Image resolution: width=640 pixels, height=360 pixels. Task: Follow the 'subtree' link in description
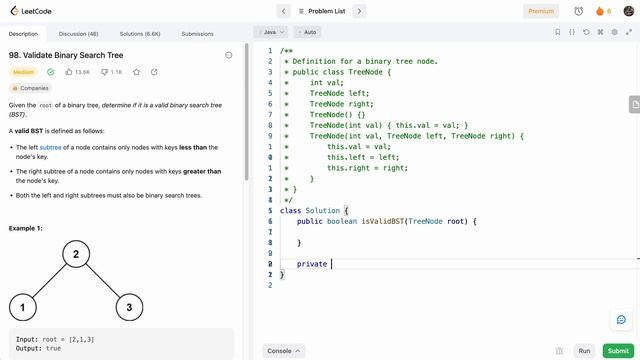(51, 147)
